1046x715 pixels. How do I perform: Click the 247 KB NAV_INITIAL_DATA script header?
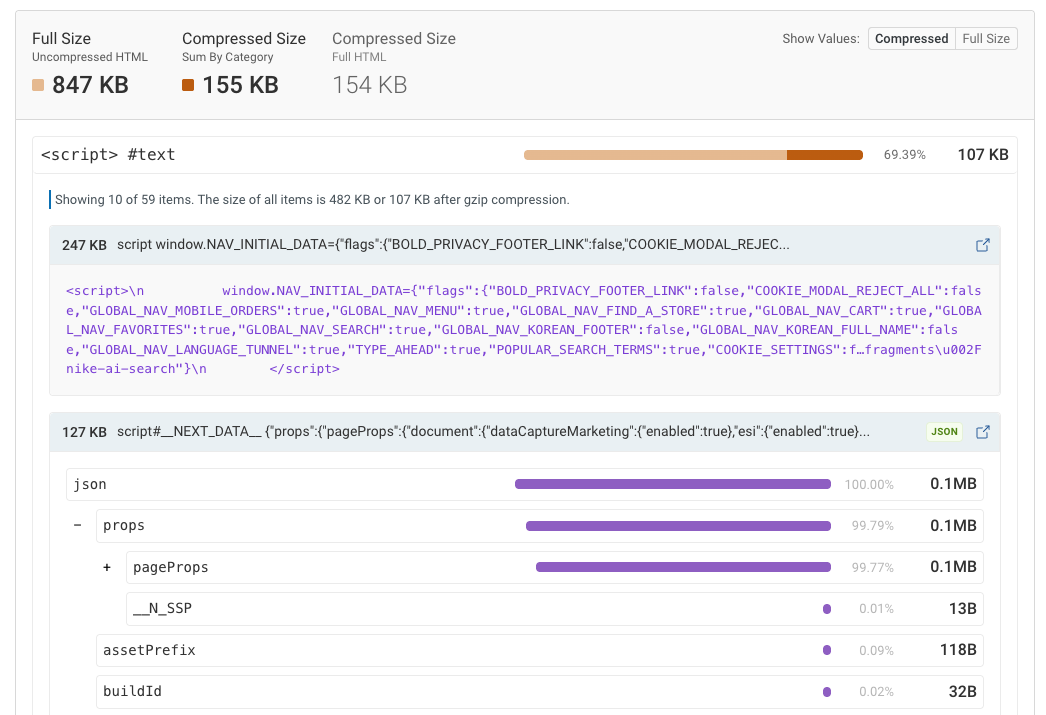click(x=450, y=244)
